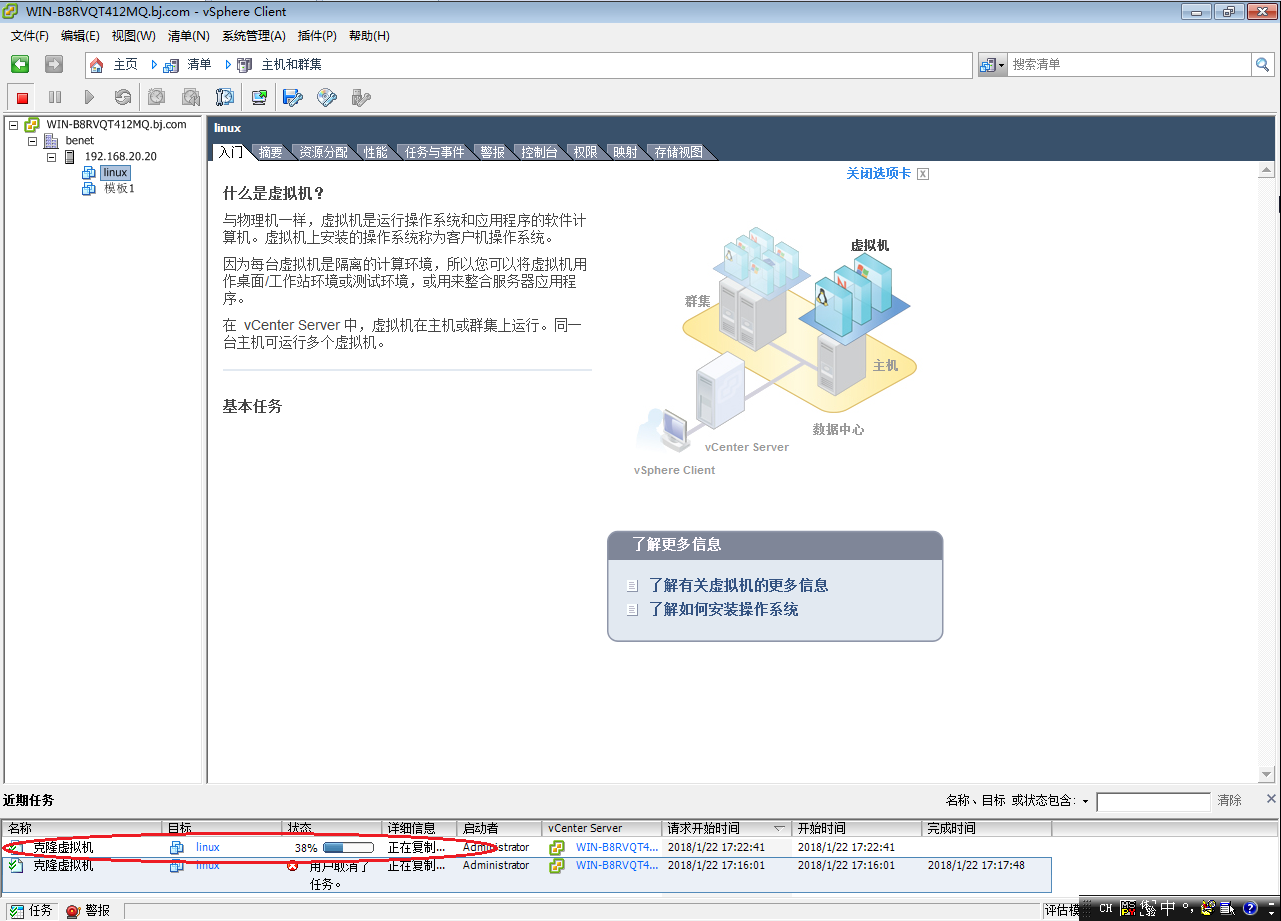Image resolution: width=1281 pixels, height=921 pixels.
Task: Select host 192.168.20.20 in tree
Action: click(x=120, y=157)
